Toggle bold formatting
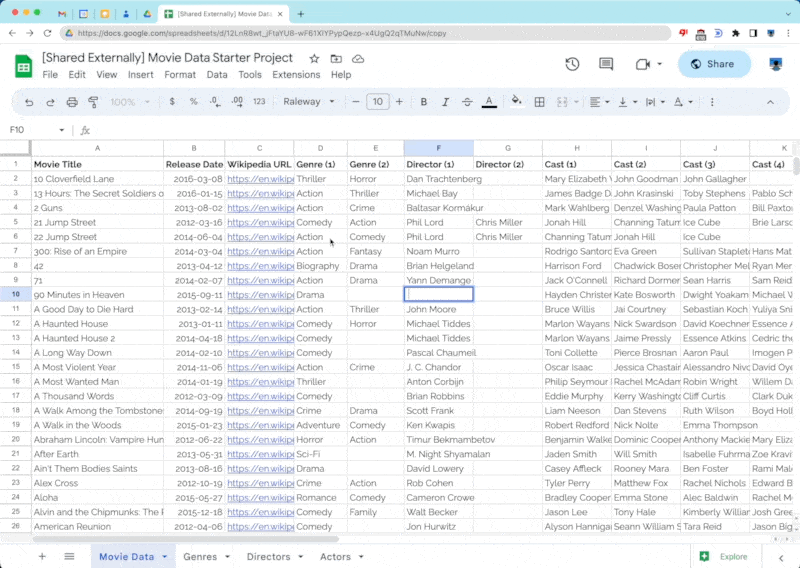 coord(423,102)
